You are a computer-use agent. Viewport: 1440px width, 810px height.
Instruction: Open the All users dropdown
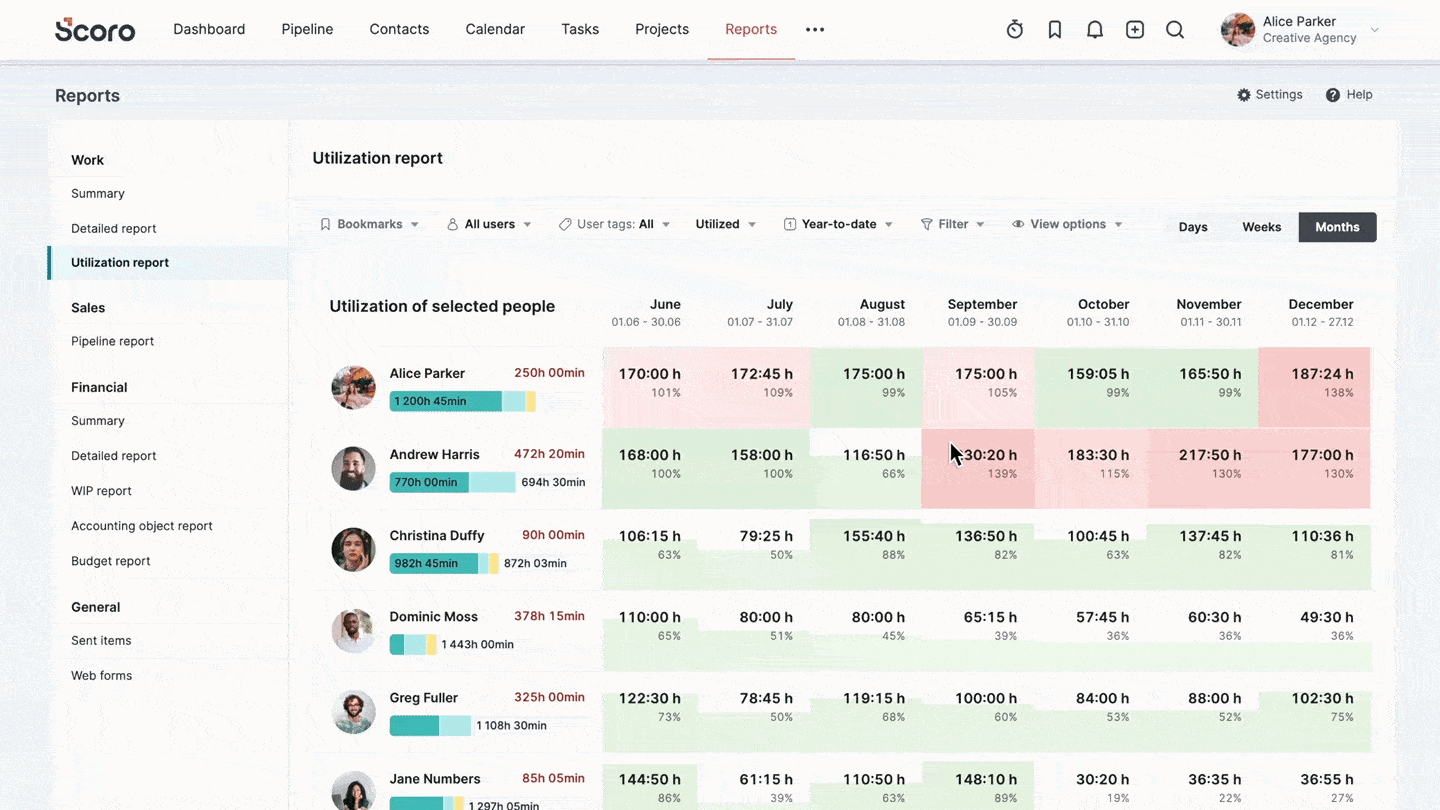pos(489,224)
